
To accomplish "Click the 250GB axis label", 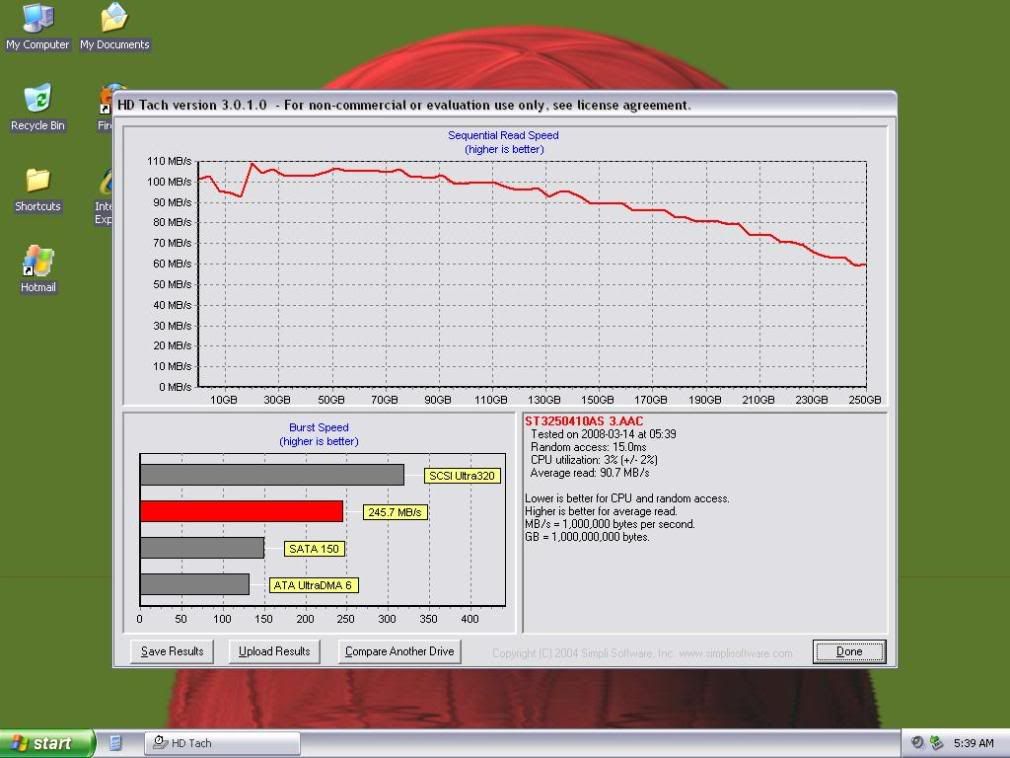I will point(864,400).
